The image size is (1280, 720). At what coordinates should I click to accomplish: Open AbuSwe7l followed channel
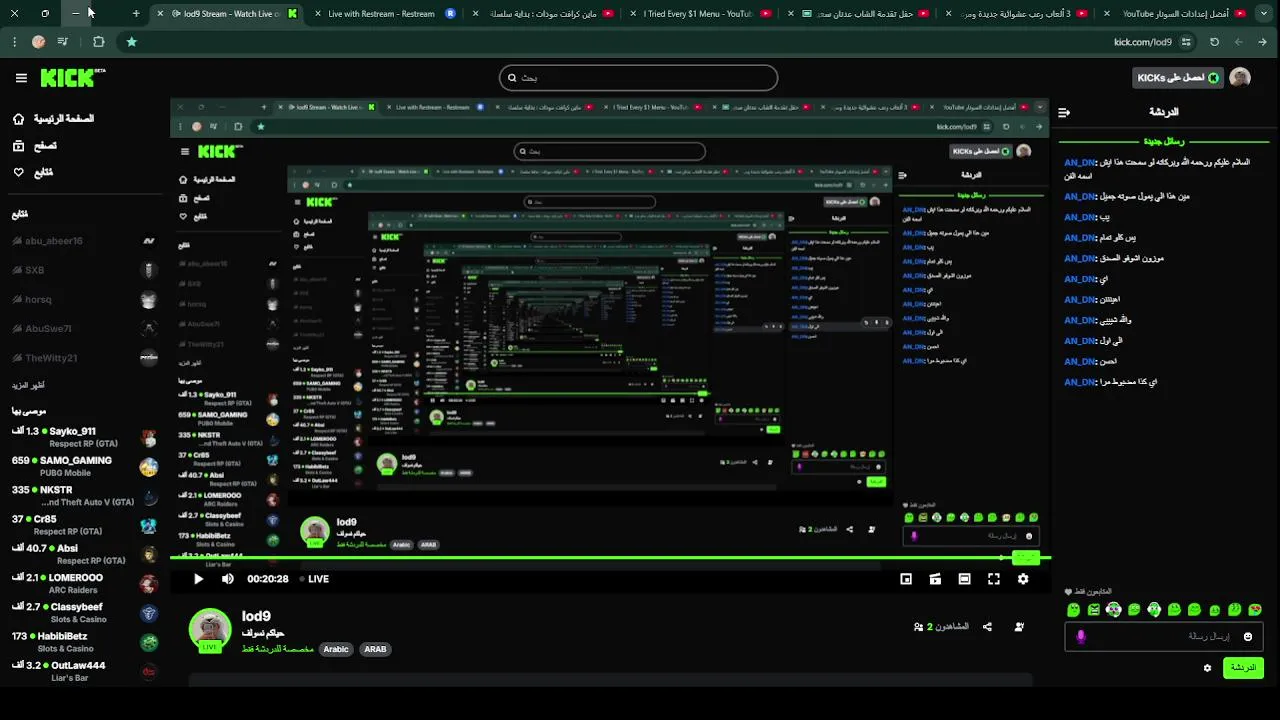pos(84,328)
